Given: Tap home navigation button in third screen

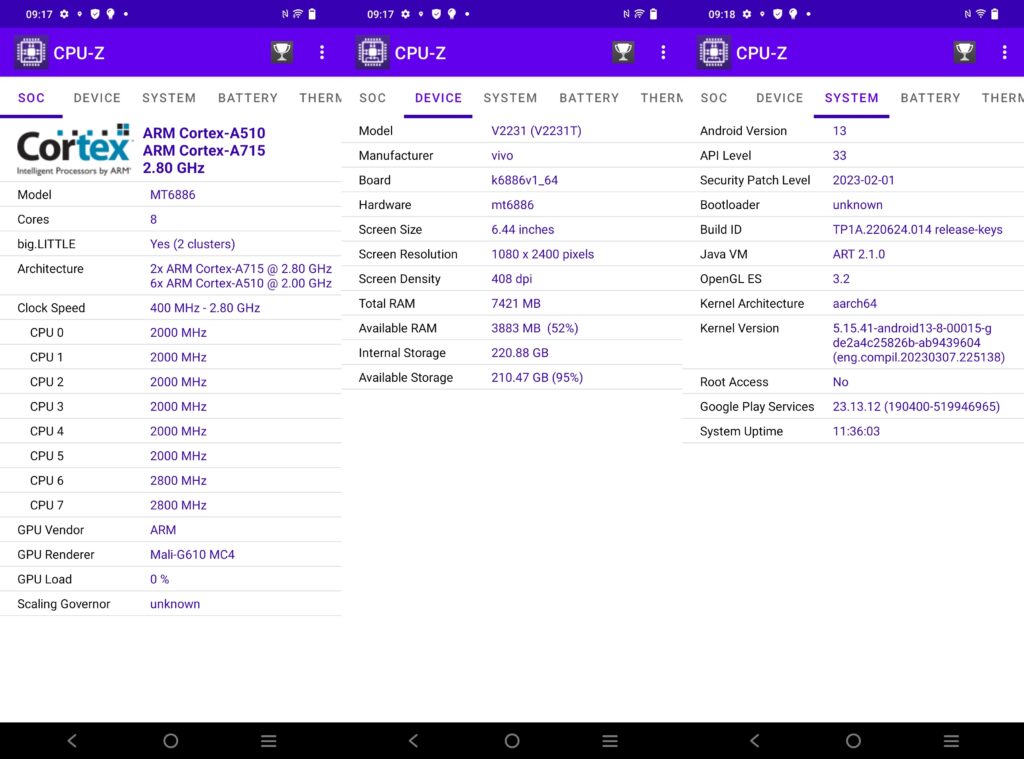Looking at the screenshot, I should click(853, 741).
